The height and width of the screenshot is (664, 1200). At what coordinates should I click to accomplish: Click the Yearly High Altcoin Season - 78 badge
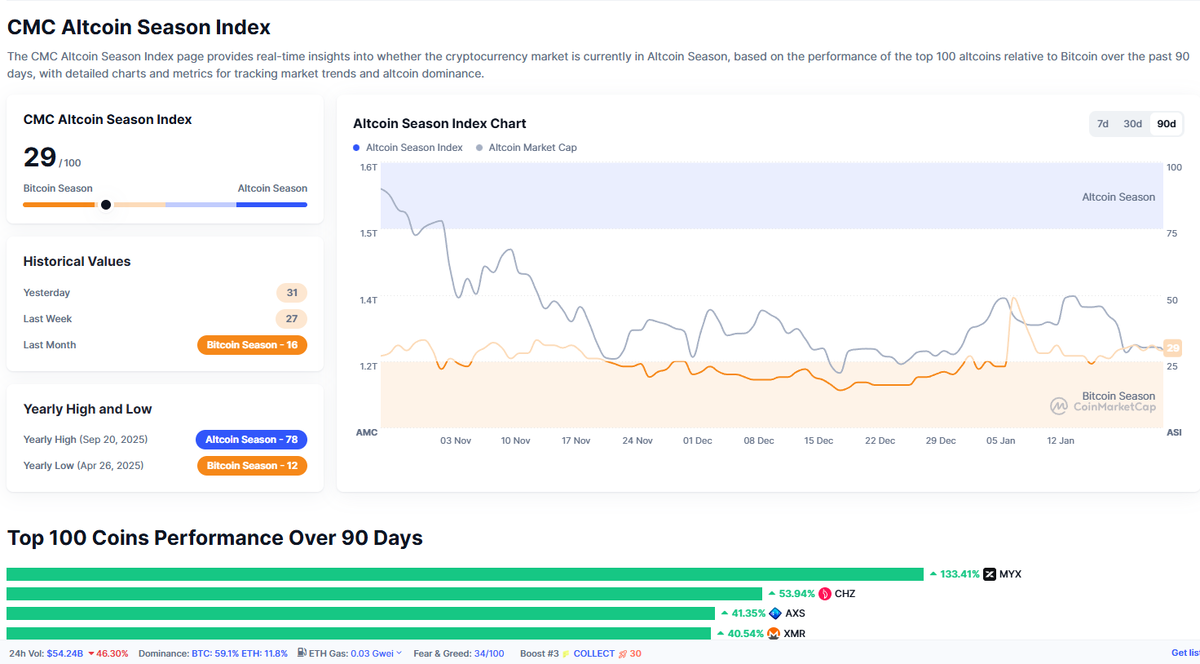(x=251, y=439)
